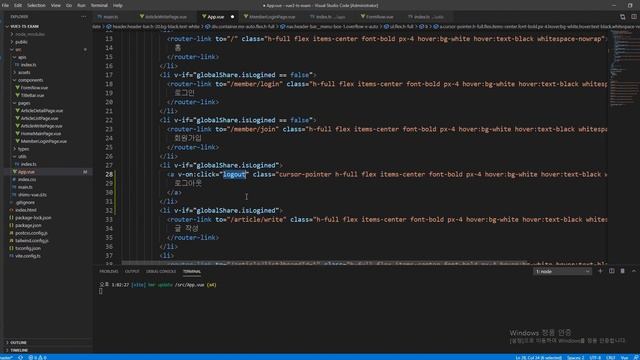The height and width of the screenshot is (360, 640).
Task: Create a new terminal with plus icon
Action: pos(600,271)
